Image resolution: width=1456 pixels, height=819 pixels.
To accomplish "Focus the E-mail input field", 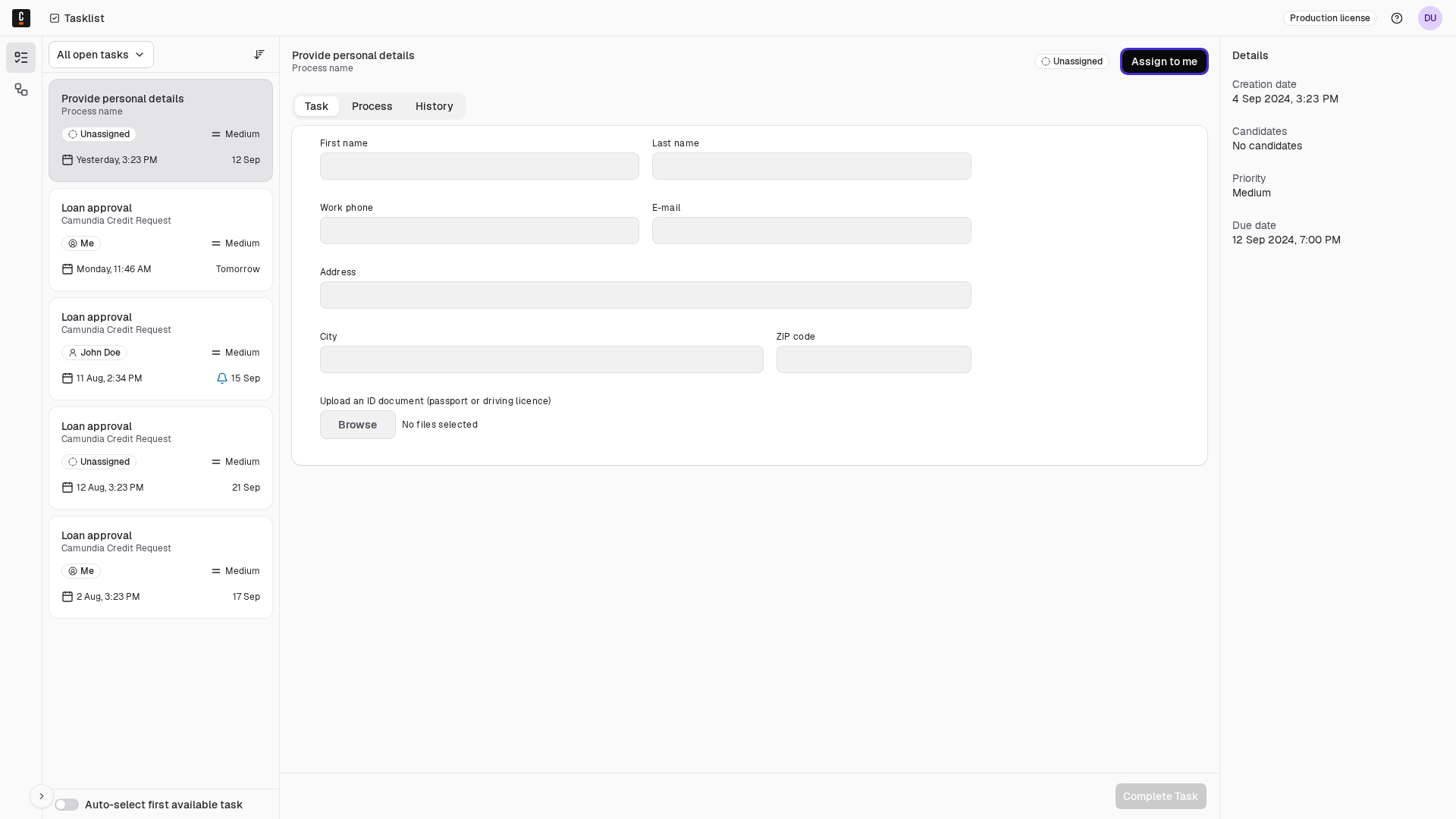I will (811, 231).
